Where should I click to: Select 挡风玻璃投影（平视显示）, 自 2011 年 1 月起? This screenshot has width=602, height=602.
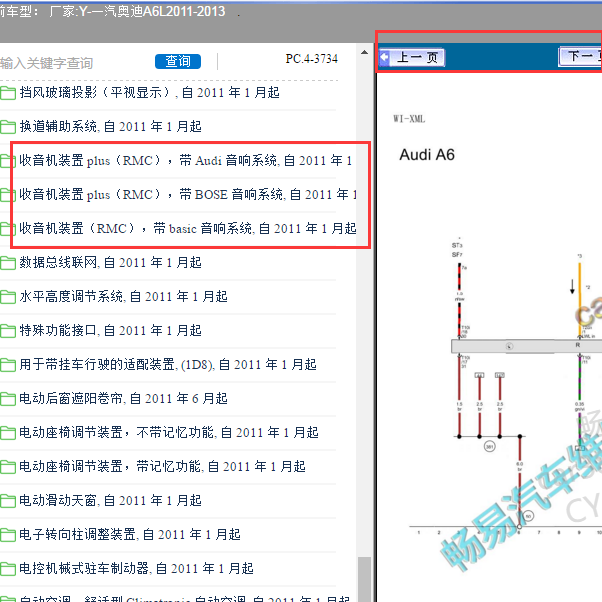point(149,93)
